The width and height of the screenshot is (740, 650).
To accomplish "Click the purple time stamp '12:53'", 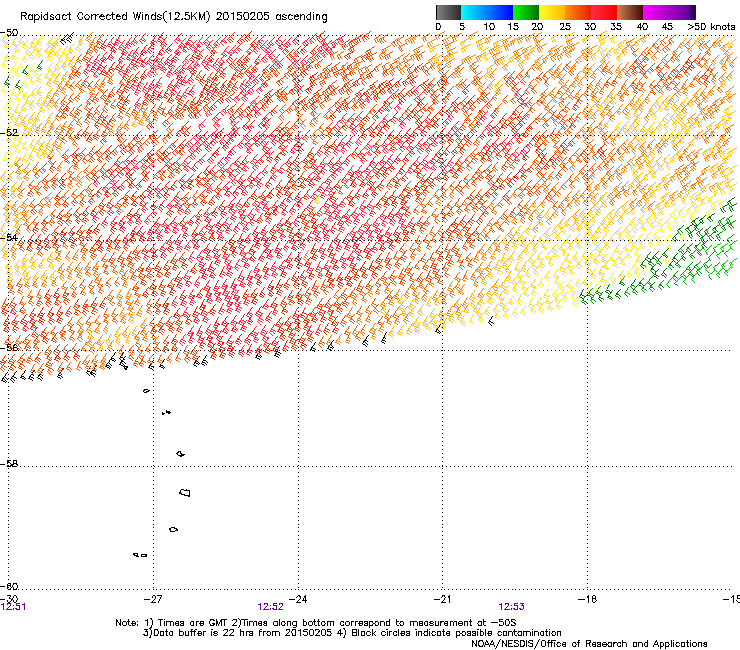I will (x=512, y=607).
